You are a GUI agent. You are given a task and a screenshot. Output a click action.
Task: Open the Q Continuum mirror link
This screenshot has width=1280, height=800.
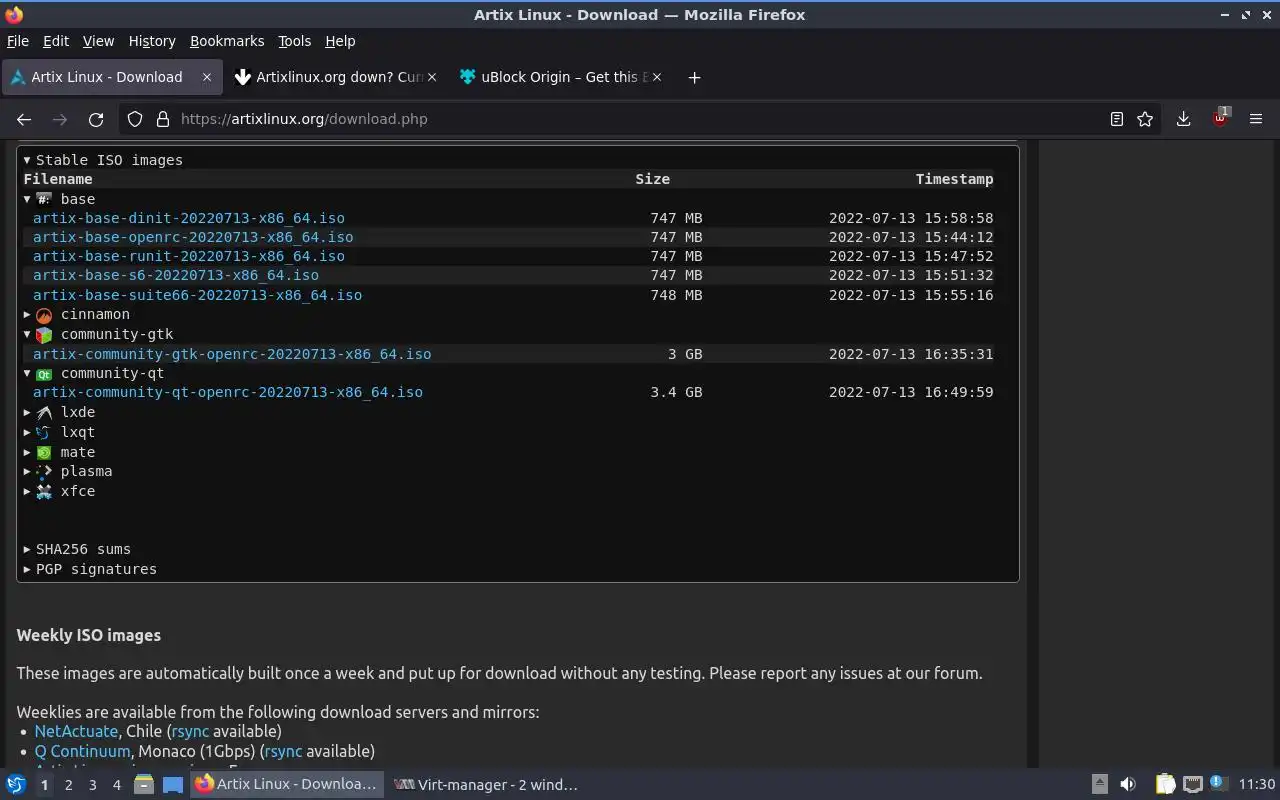click(82, 751)
